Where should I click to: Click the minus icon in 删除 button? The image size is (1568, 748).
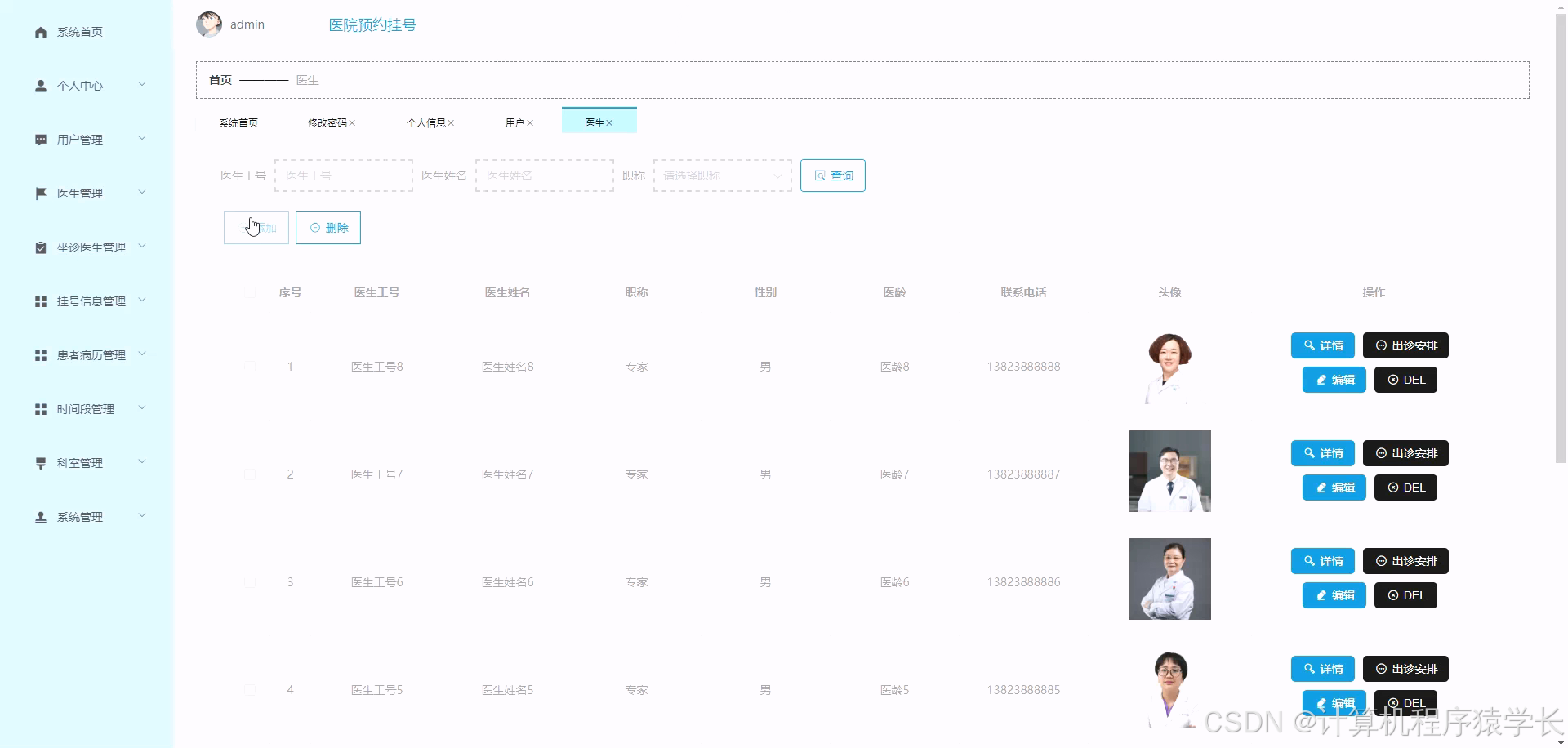(315, 228)
